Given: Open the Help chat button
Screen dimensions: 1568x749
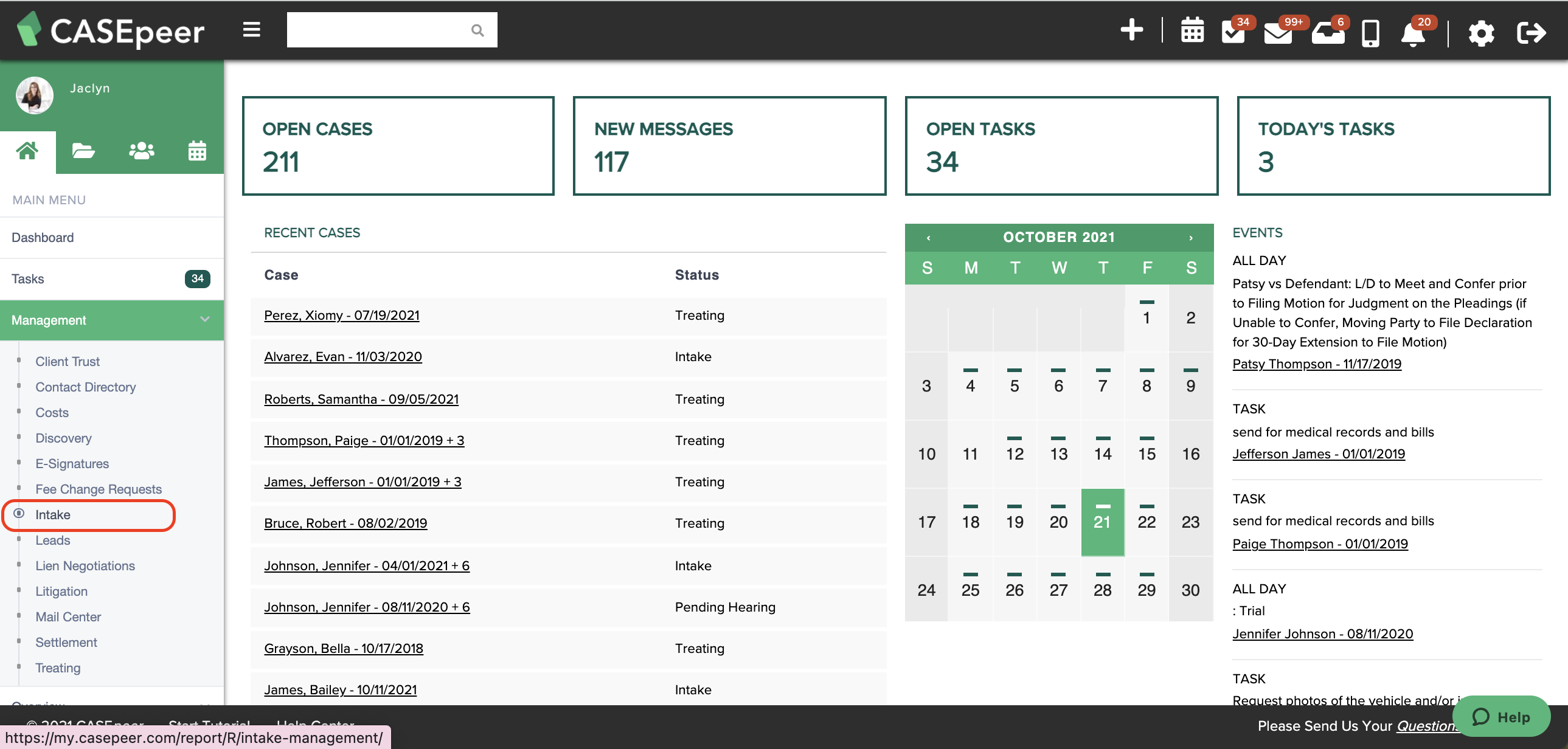Looking at the screenshot, I should coord(1501,717).
